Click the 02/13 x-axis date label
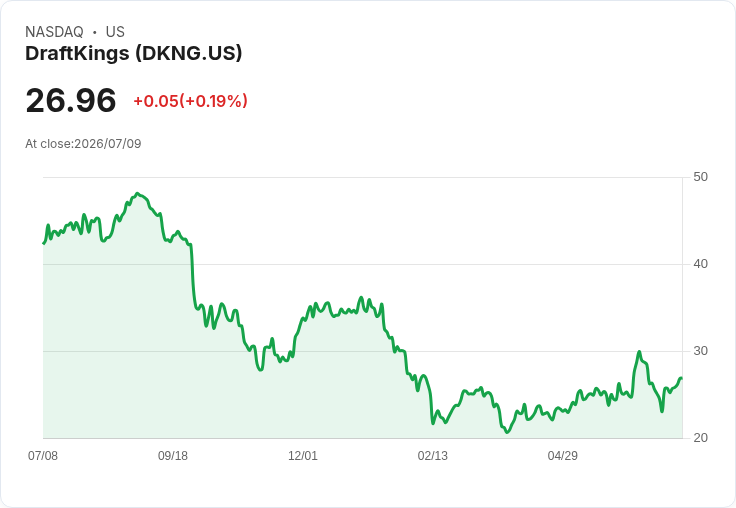736x508 pixels. 433,455
